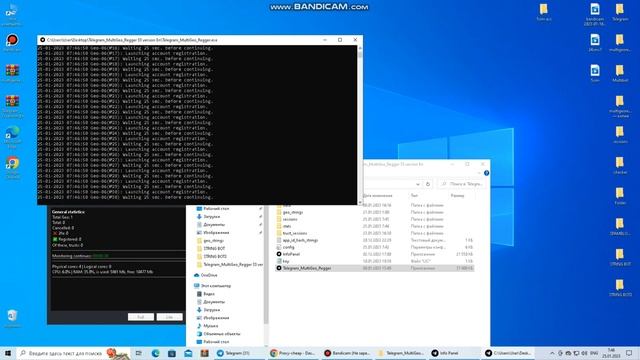Select pinned geo_strings folder in navigation pane
This screenshot has height=360, width=640.
pyautogui.click(x=210, y=240)
